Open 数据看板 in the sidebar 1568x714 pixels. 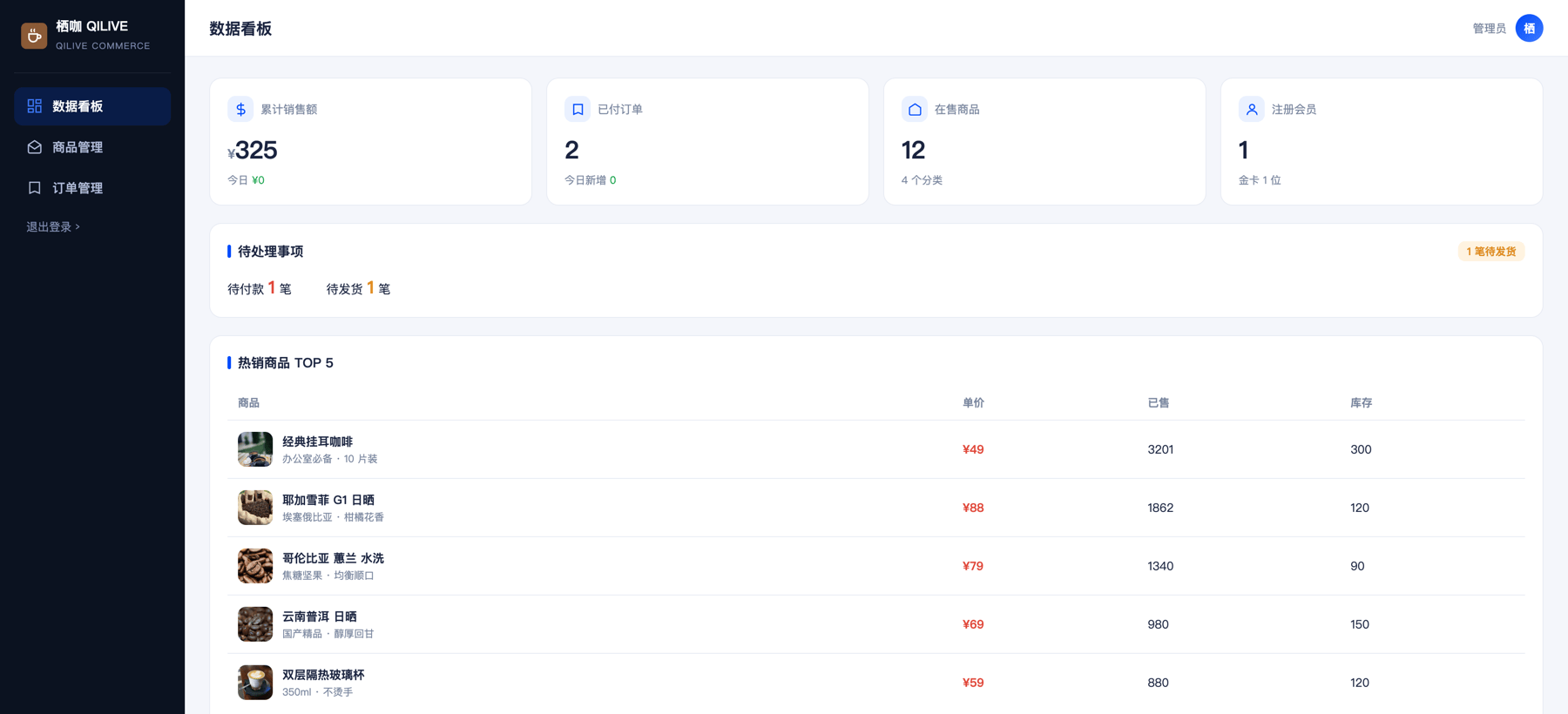tap(92, 106)
